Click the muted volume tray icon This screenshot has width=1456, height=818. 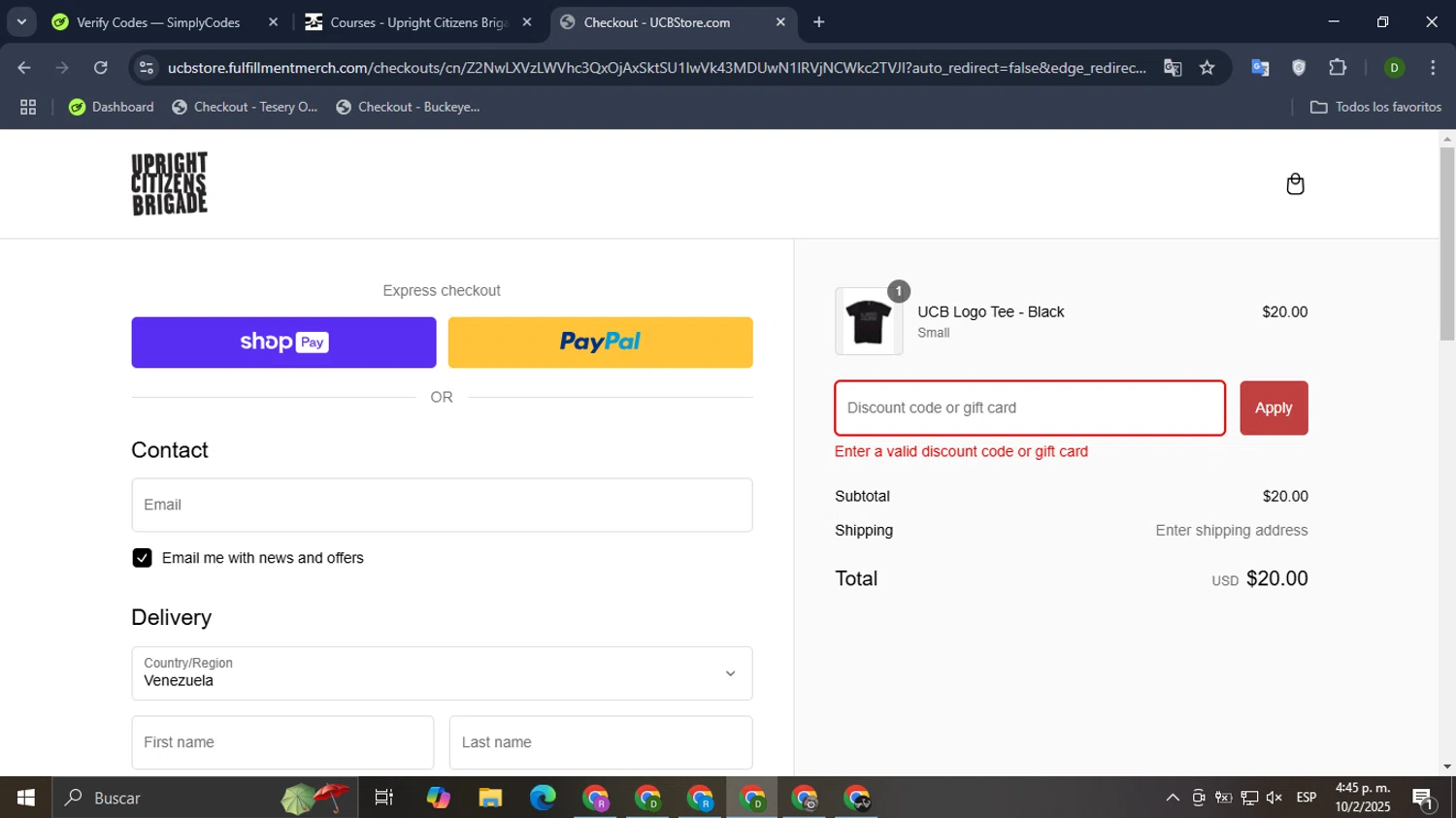pos(1274,798)
